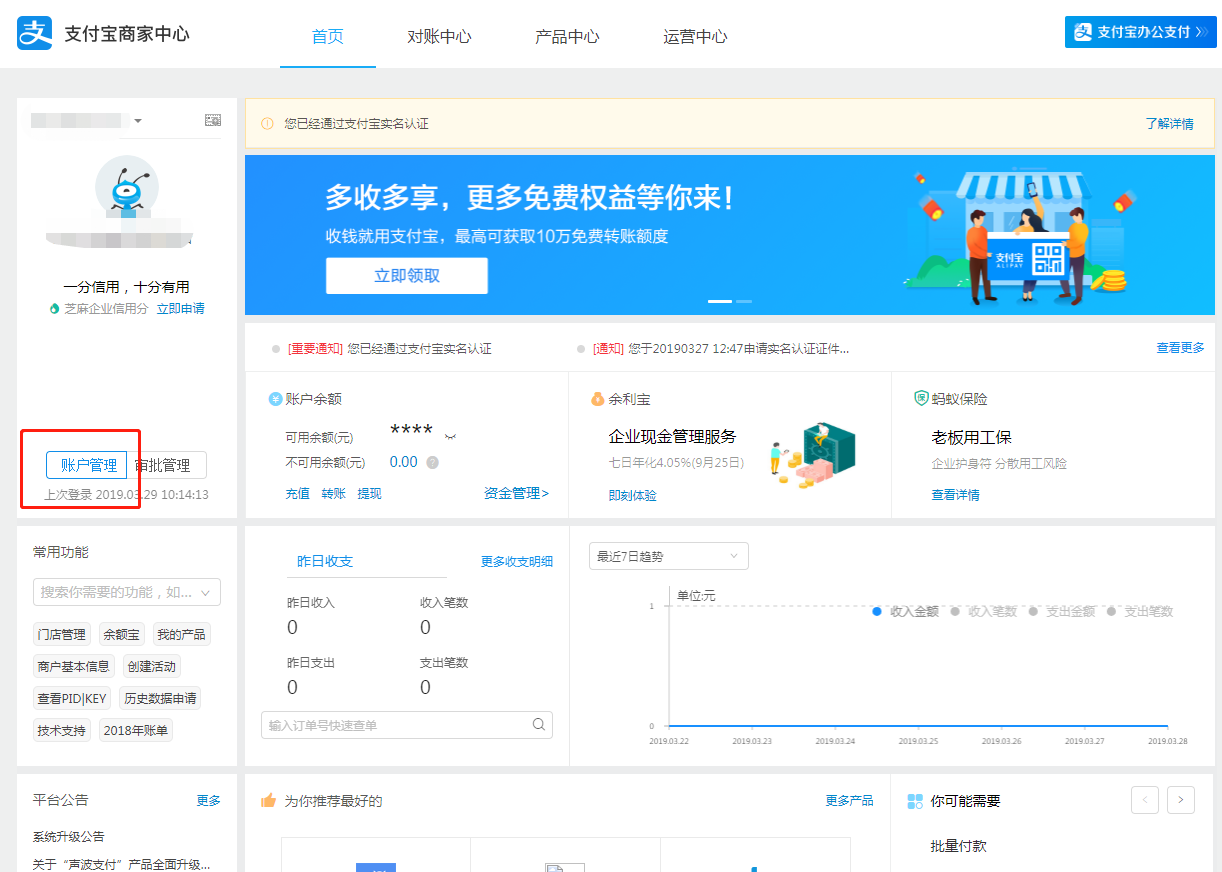Screen dimensions: 1222x872
Task: Select second banner carousel indicator
Action: 744,301
